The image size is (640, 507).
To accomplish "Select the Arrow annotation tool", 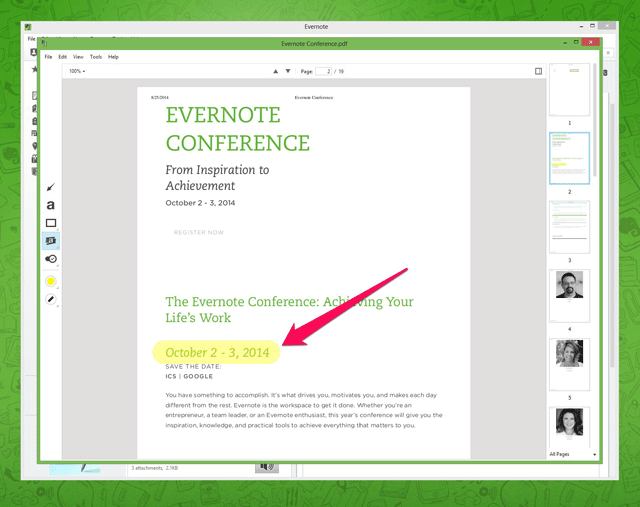I will (51, 187).
